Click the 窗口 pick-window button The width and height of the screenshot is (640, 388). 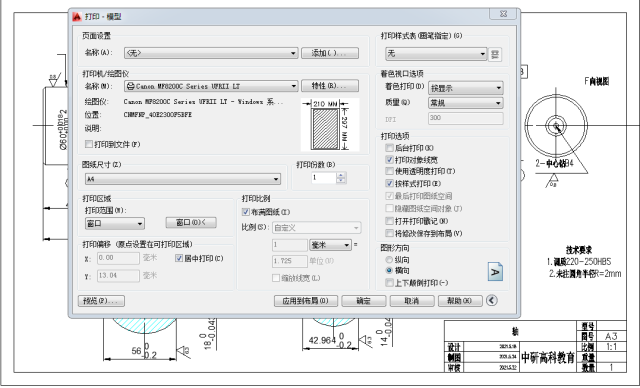point(191,223)
